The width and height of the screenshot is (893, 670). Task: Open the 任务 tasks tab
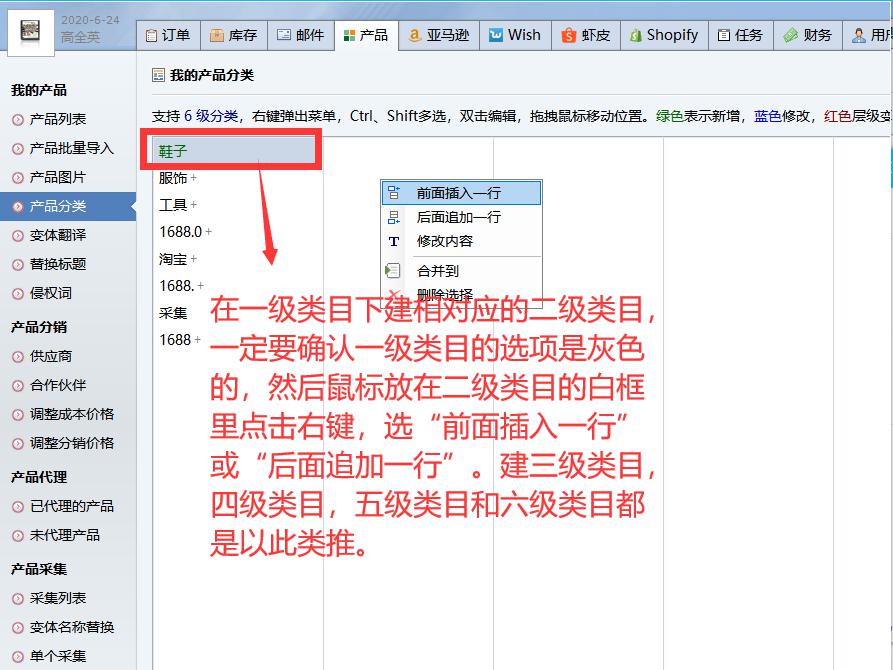point(740,35)
